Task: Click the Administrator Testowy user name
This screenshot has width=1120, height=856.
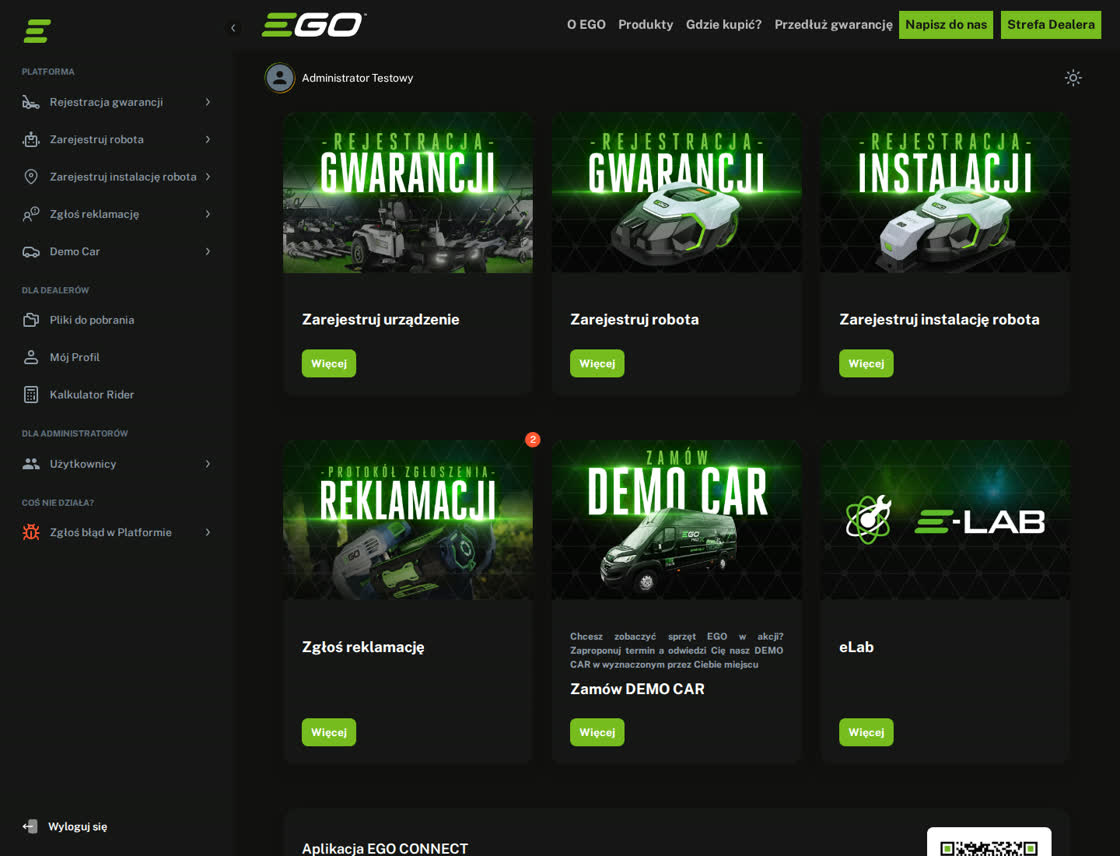Action: [x=357, y=78]
